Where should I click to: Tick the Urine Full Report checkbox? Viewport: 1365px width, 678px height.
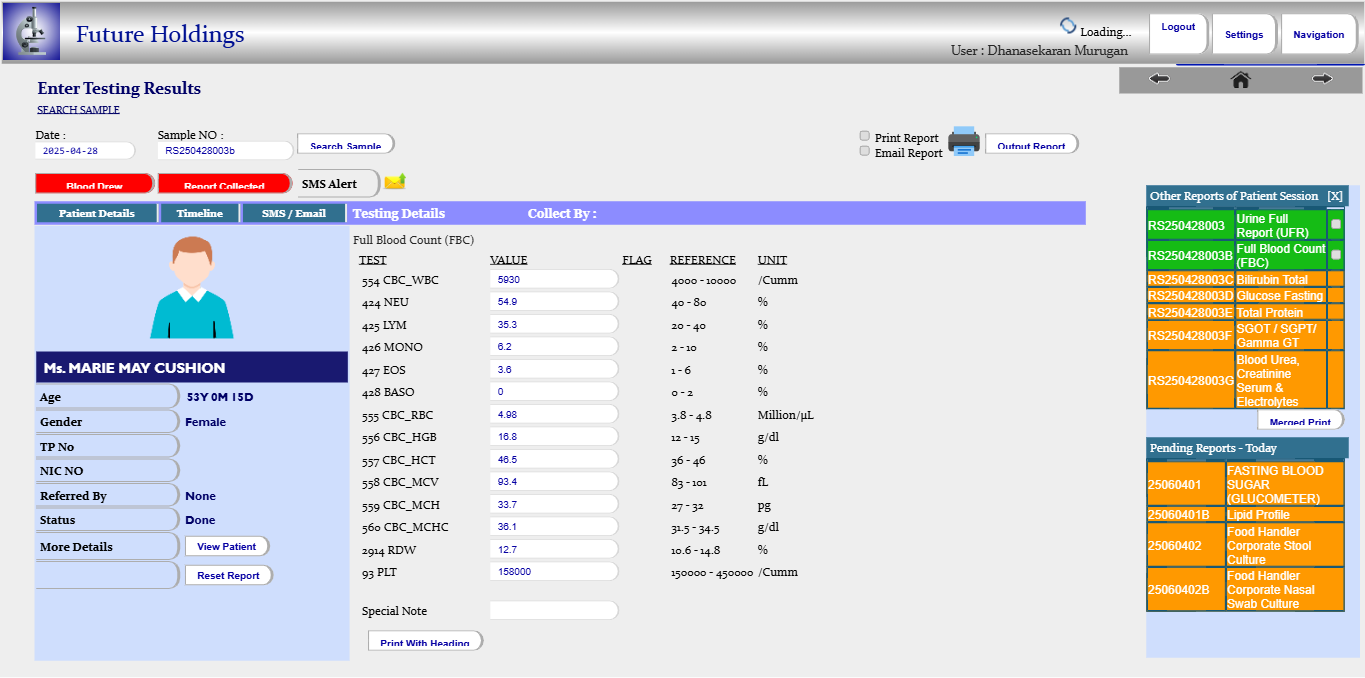[1336, 225]
